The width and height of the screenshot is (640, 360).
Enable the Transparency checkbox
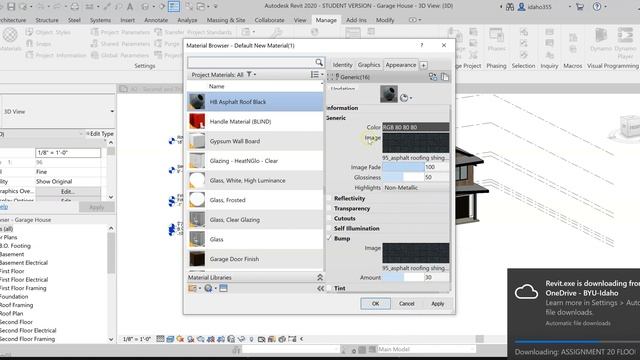pyautogui.click(x=329, y=209)
